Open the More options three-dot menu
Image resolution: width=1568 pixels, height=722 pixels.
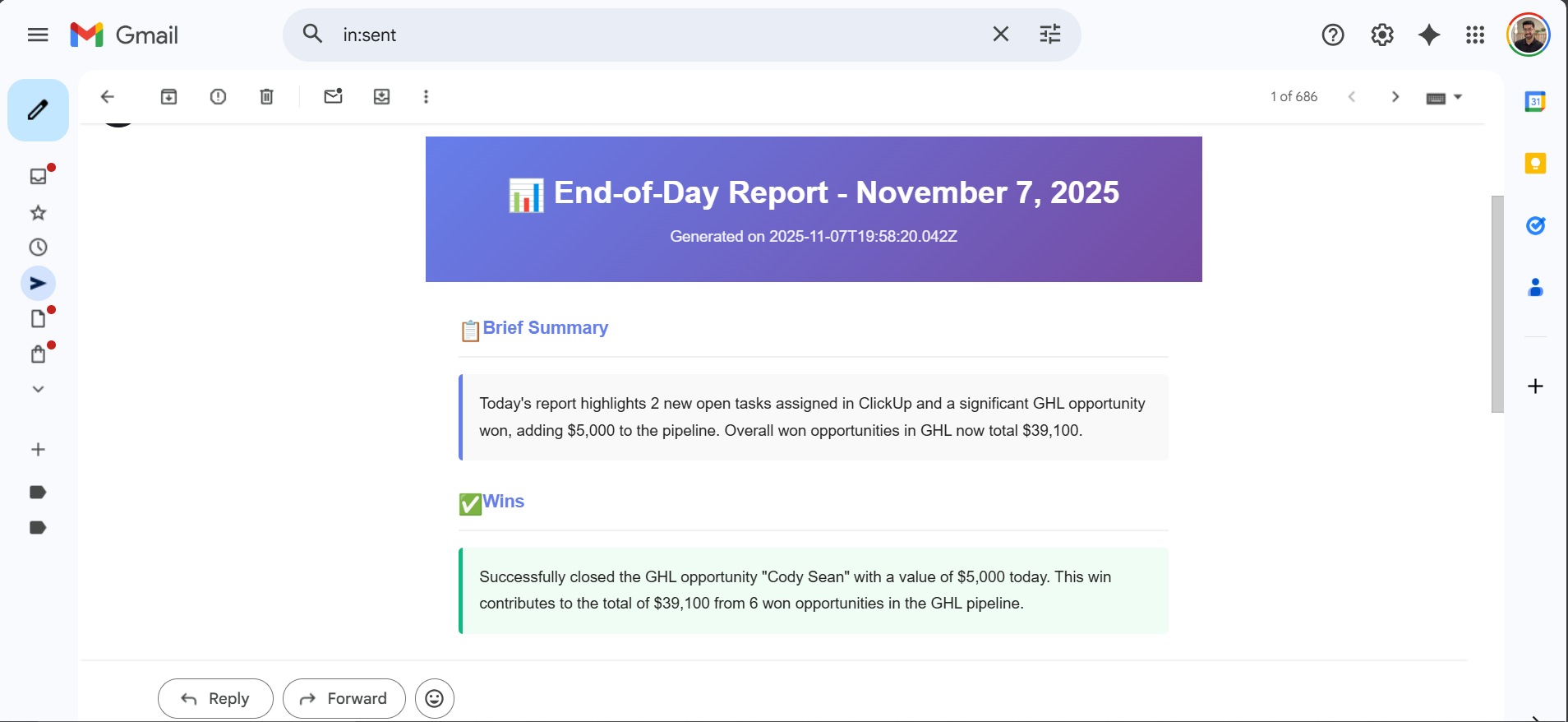point(426,97)
